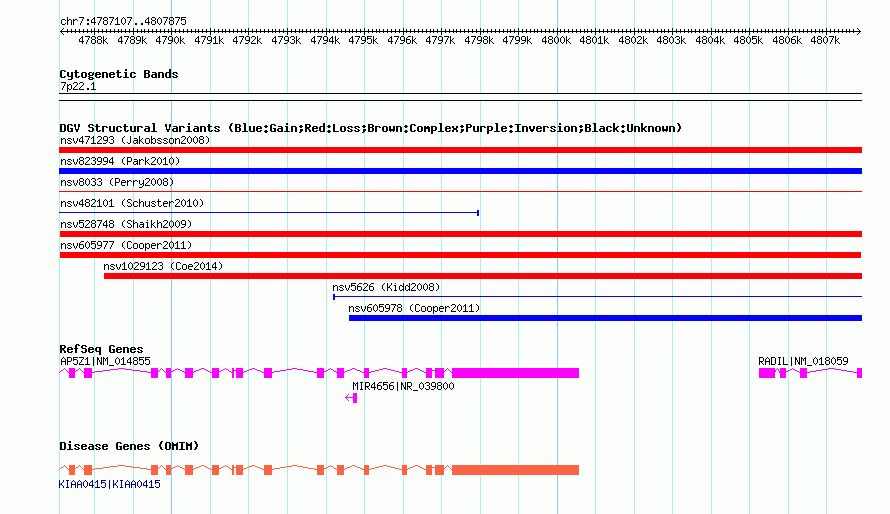This screenshot has height=514, width=890.
Task: Click the nsv8033 (Perry2008) thin red line
Action: (x=460, y=192)
